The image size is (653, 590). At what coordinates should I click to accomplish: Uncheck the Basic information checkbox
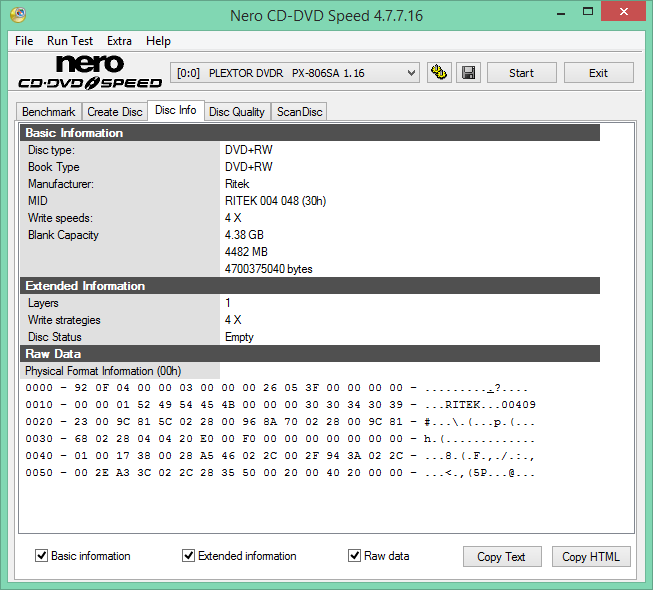pyautogui.click(x=41, y=555)
